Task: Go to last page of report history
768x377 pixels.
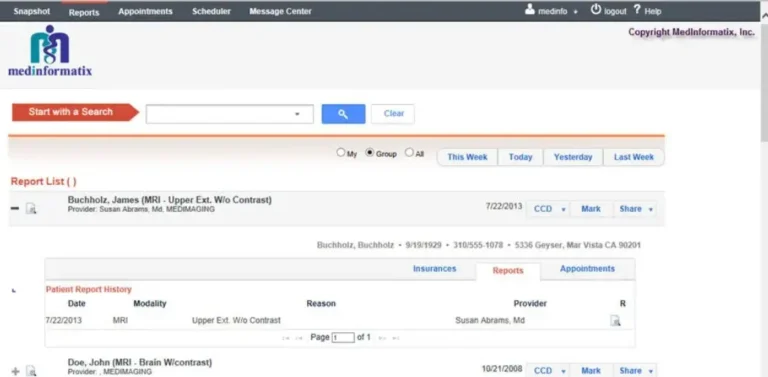Action: tap(396, 338)
